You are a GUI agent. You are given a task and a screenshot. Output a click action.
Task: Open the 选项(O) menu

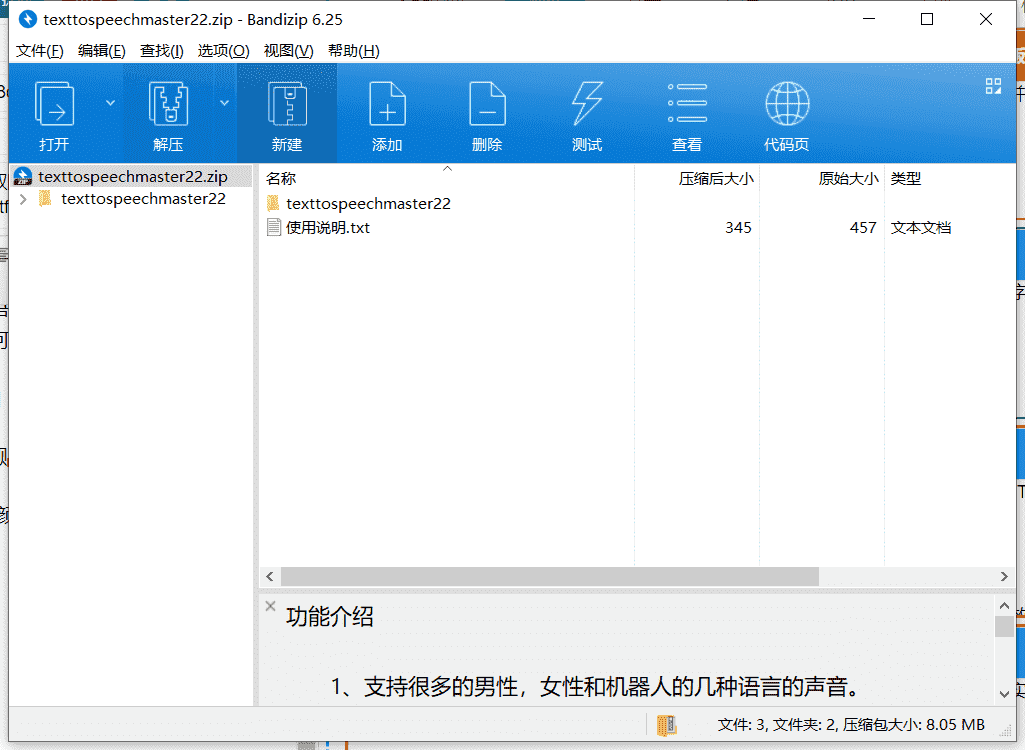coord(224,50)
